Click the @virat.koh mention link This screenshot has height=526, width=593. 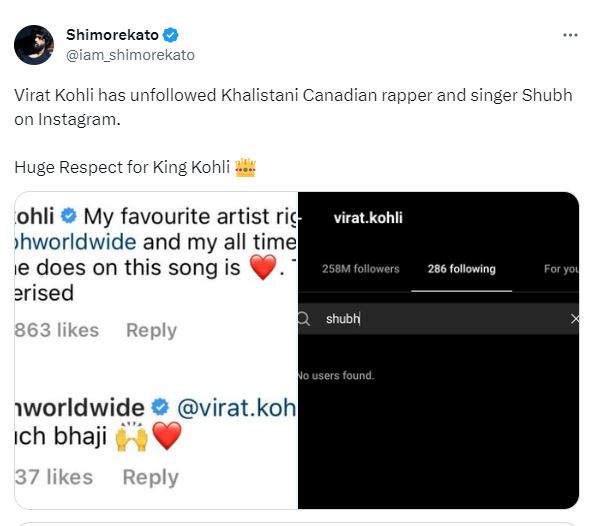pyautogui.click(x=237, y=408)
